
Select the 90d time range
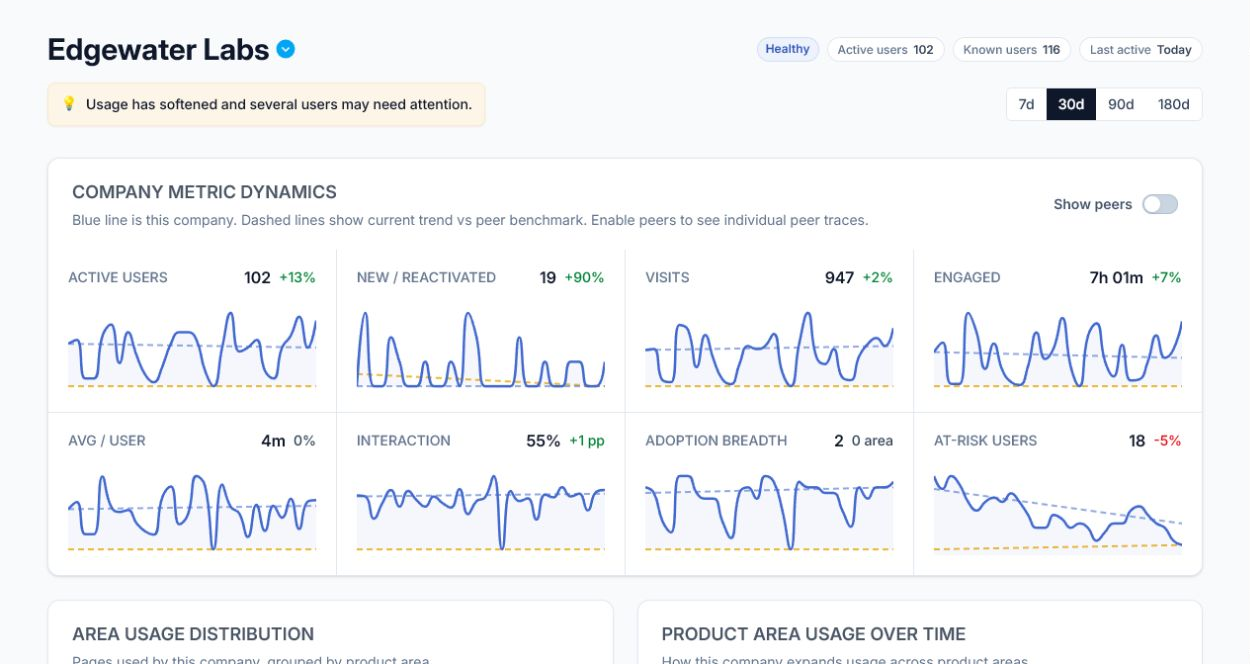click(x=1121, y=104)
